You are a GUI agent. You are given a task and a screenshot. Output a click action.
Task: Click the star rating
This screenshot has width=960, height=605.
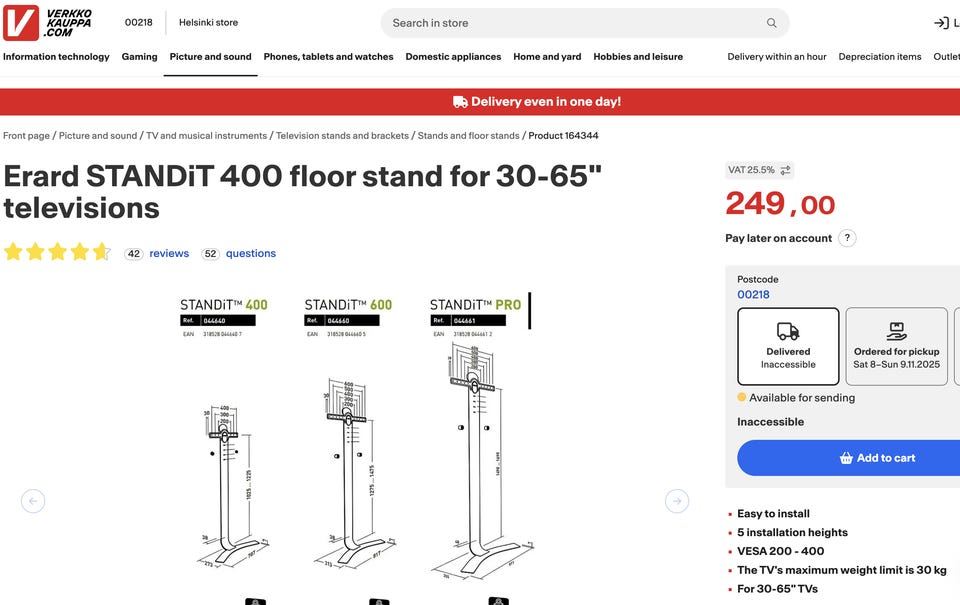57,252
